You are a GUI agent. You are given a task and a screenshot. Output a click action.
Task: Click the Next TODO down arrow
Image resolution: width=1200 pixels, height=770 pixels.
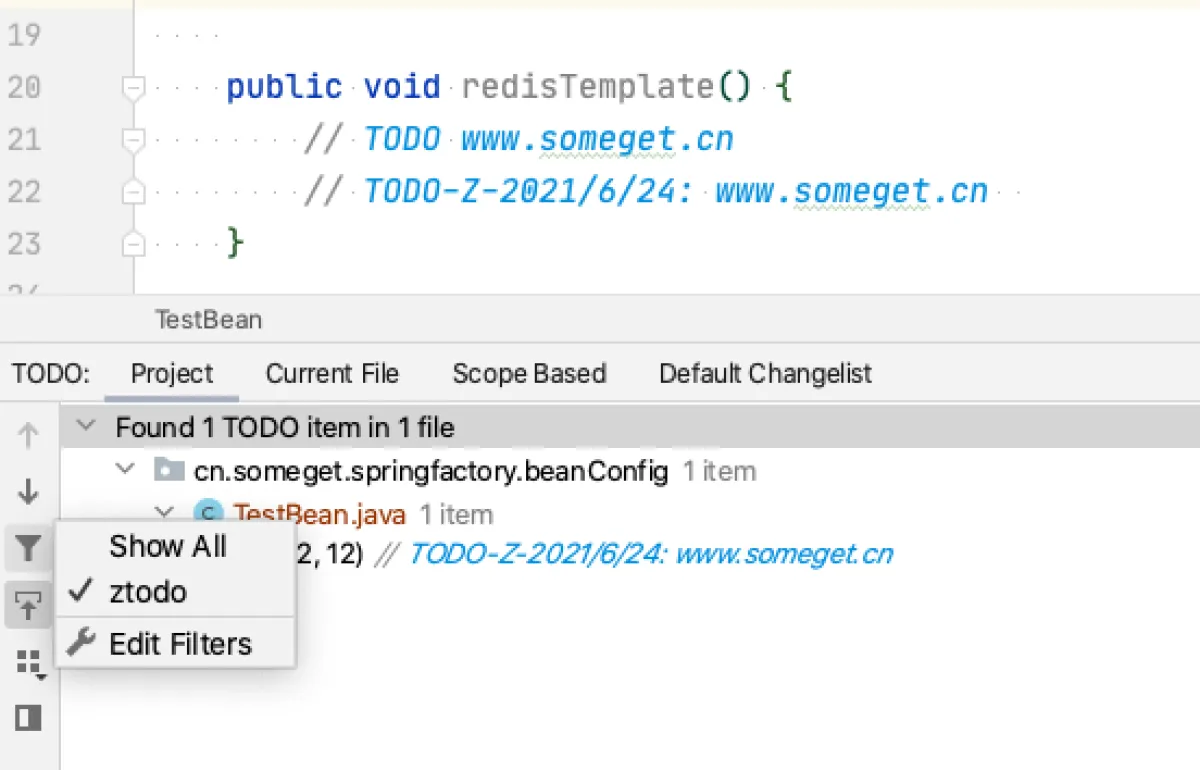click(28, 491)
